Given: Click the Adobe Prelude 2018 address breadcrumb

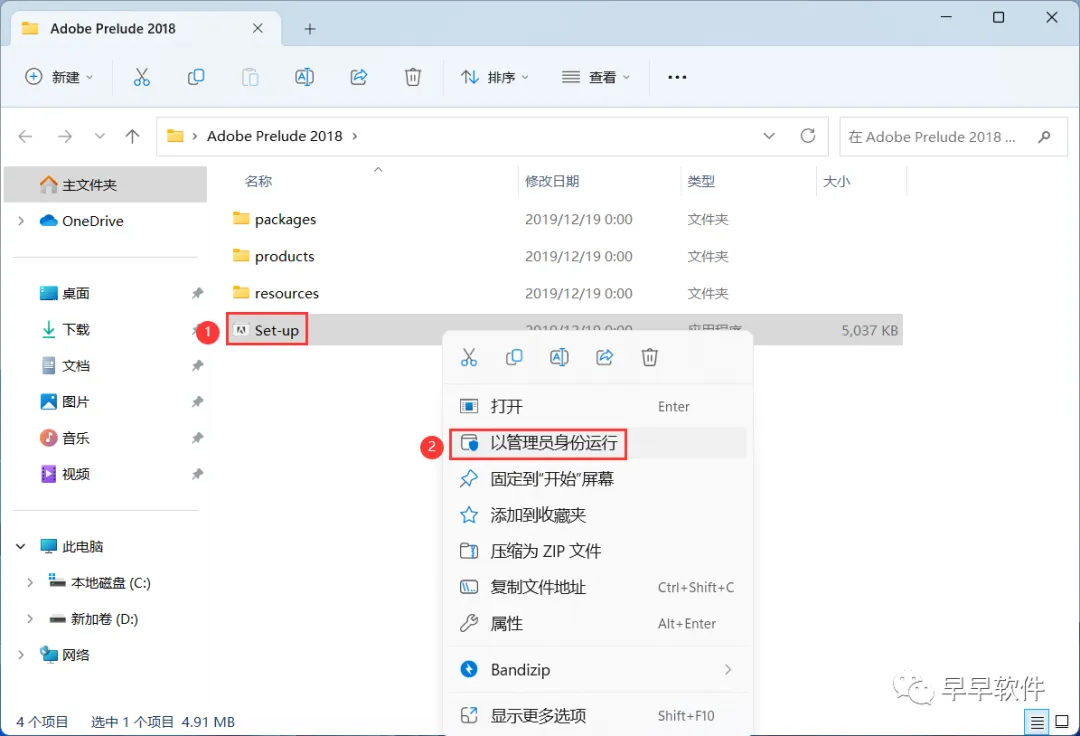Looking at the screenshot, I should point(275,136).
